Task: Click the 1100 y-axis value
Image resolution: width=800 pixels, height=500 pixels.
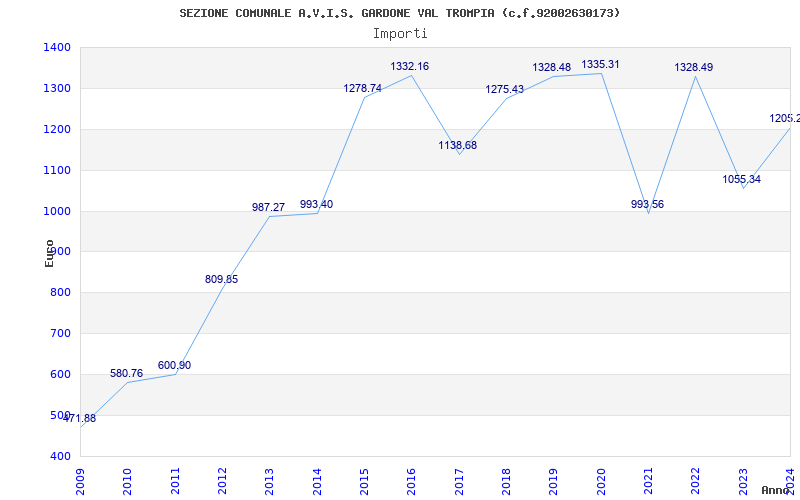Action: tap(57, 170)
